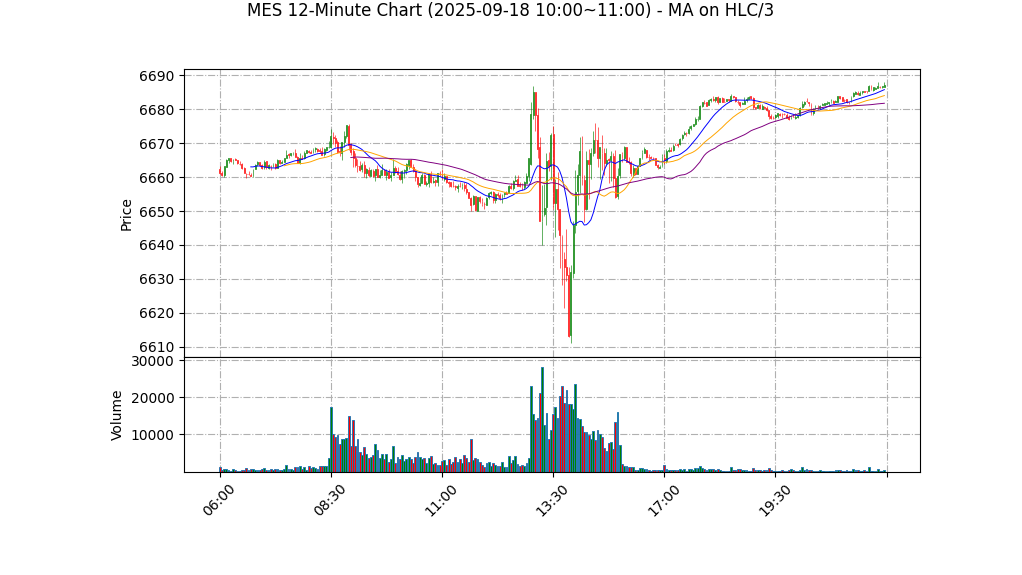Click the tallest green volume bar near 13:30
This screenshot has width=1022, height=575.
(542, 419)
